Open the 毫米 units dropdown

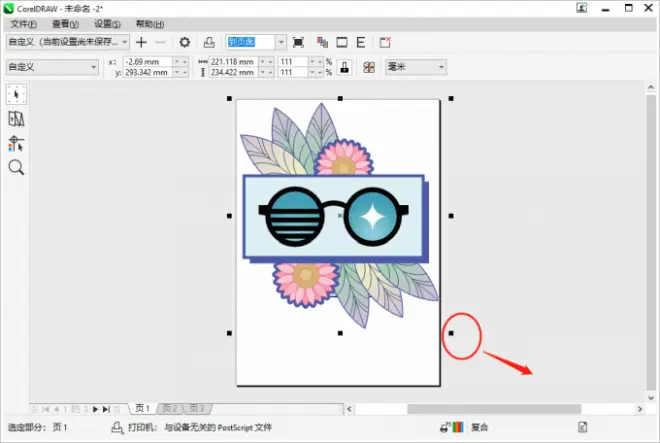pos(416,67)
